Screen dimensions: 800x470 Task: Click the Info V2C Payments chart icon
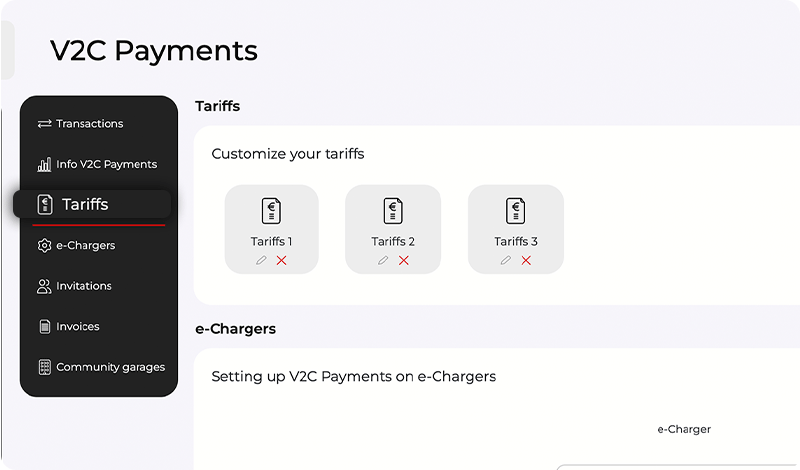tap(44, 164)
